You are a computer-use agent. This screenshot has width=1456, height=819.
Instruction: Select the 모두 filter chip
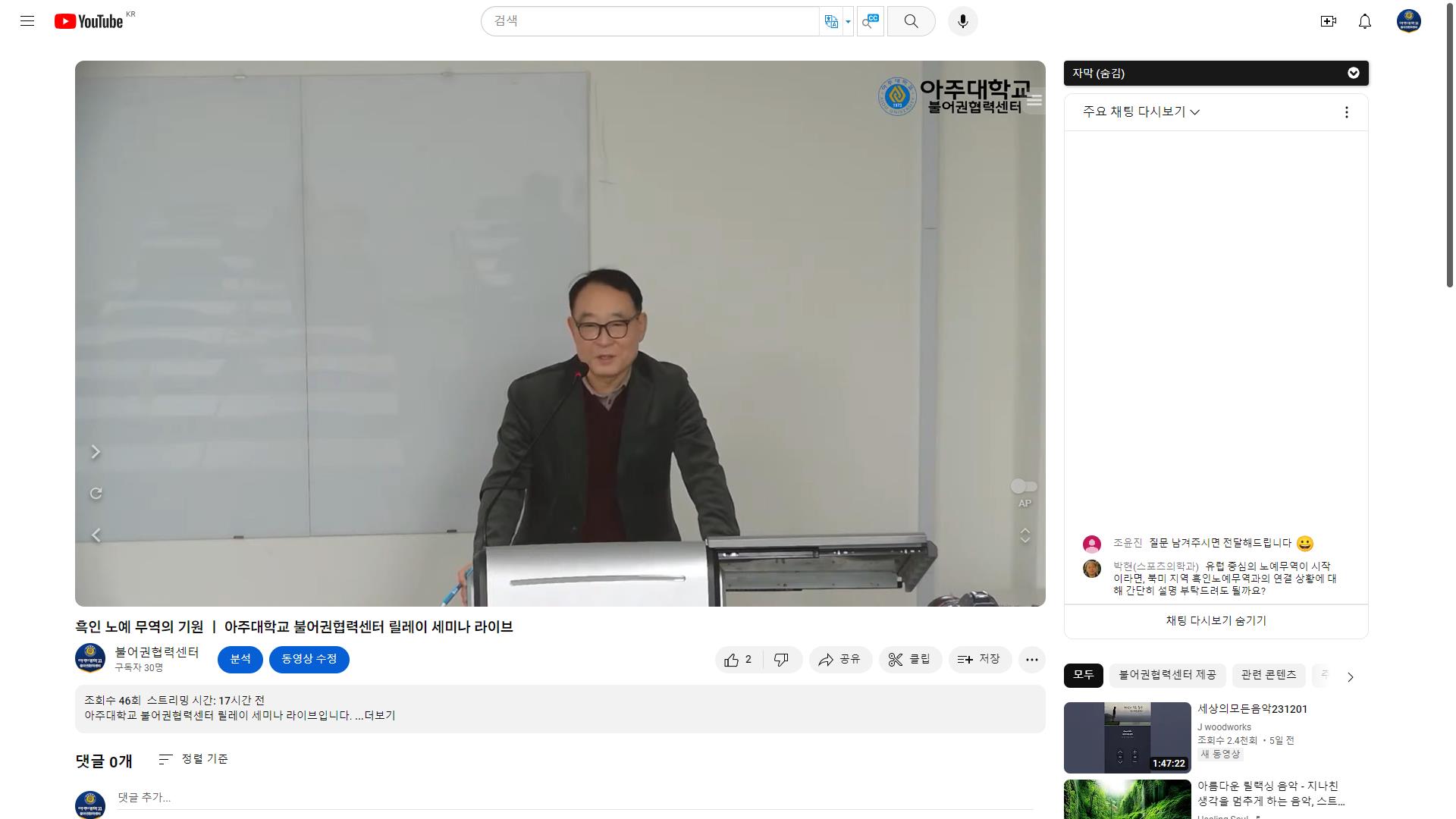point(1083,675)
